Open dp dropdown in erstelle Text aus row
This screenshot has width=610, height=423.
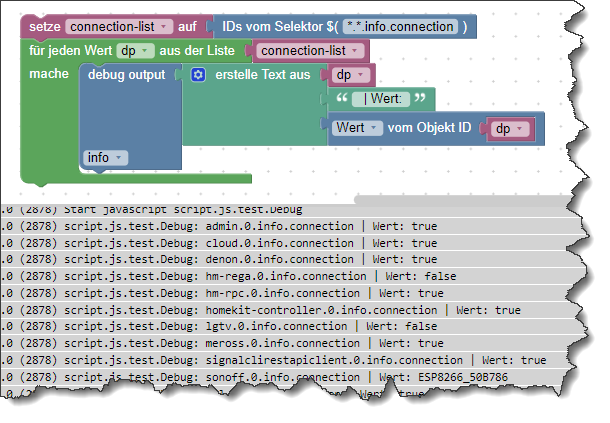pos(351,75)
